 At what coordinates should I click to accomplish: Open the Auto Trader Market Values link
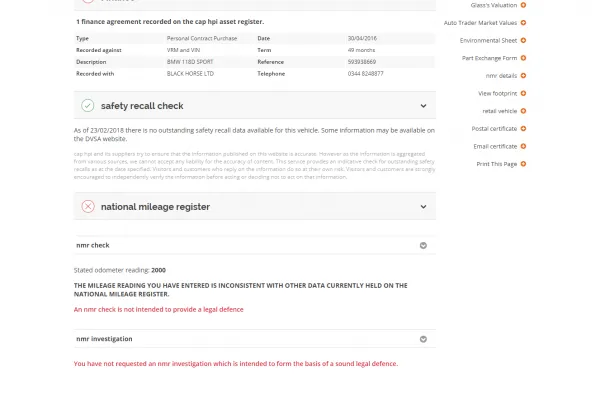pos(480,22)
